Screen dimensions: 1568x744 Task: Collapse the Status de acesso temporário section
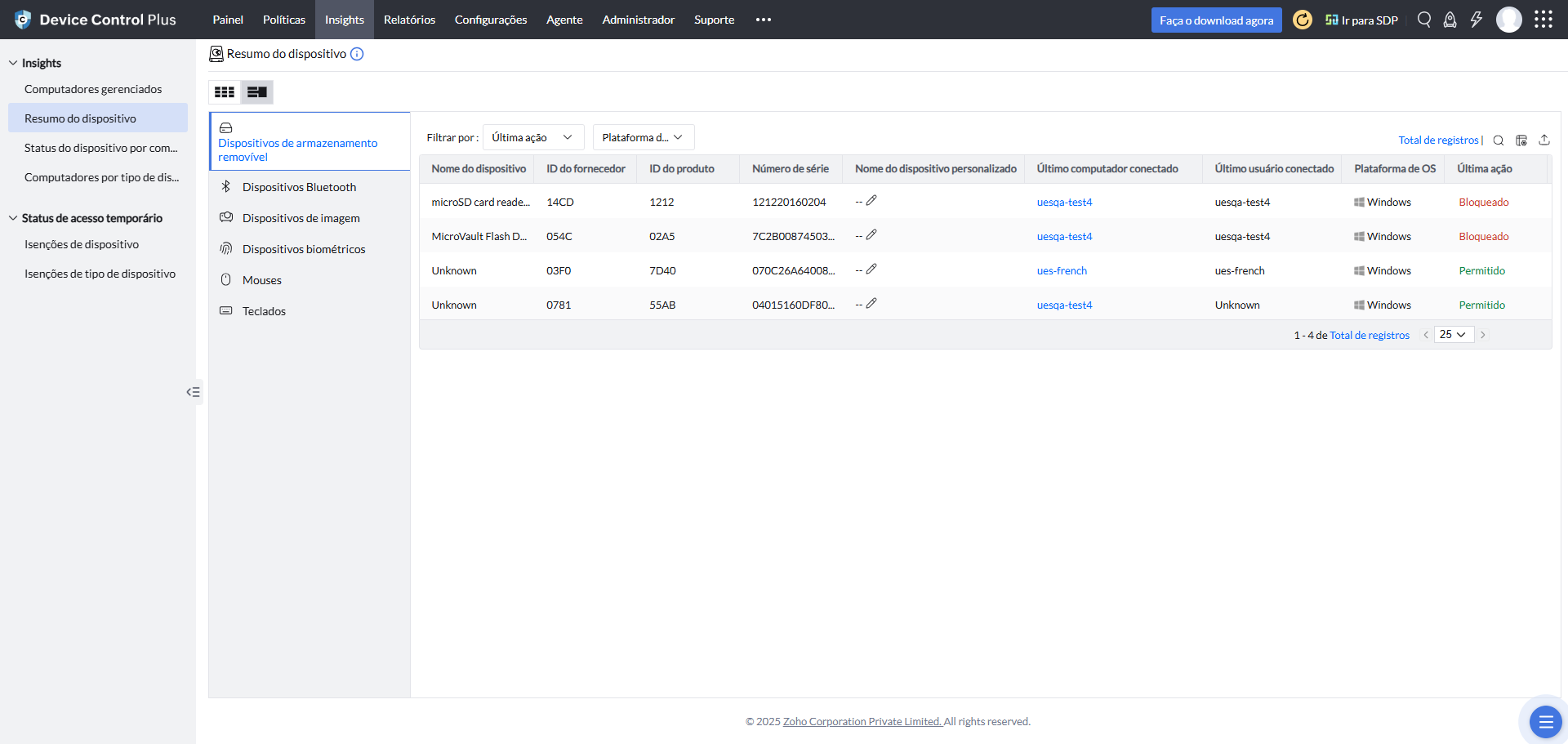13,218
